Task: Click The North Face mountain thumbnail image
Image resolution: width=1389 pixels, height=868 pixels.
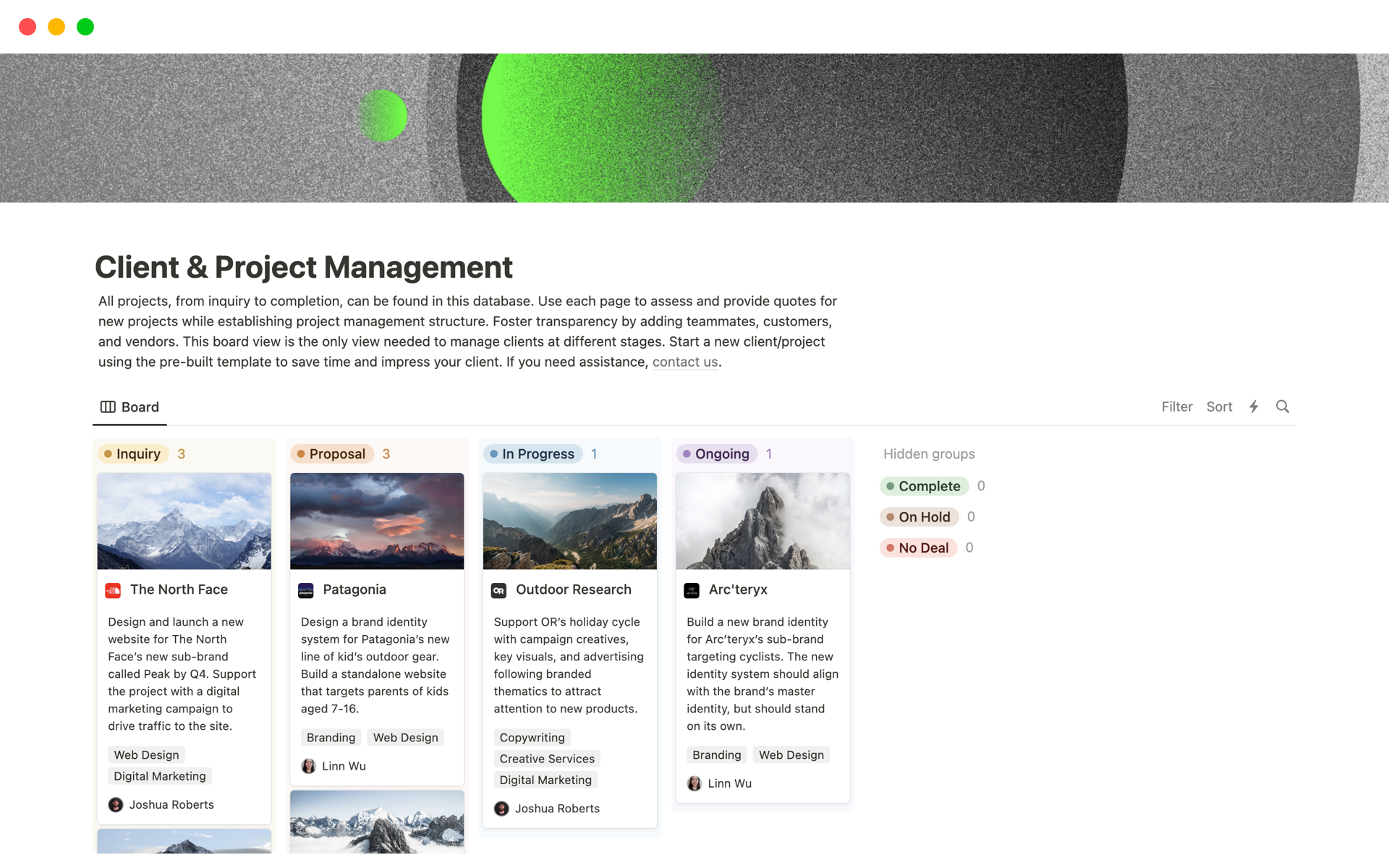Action: (184, 521)
